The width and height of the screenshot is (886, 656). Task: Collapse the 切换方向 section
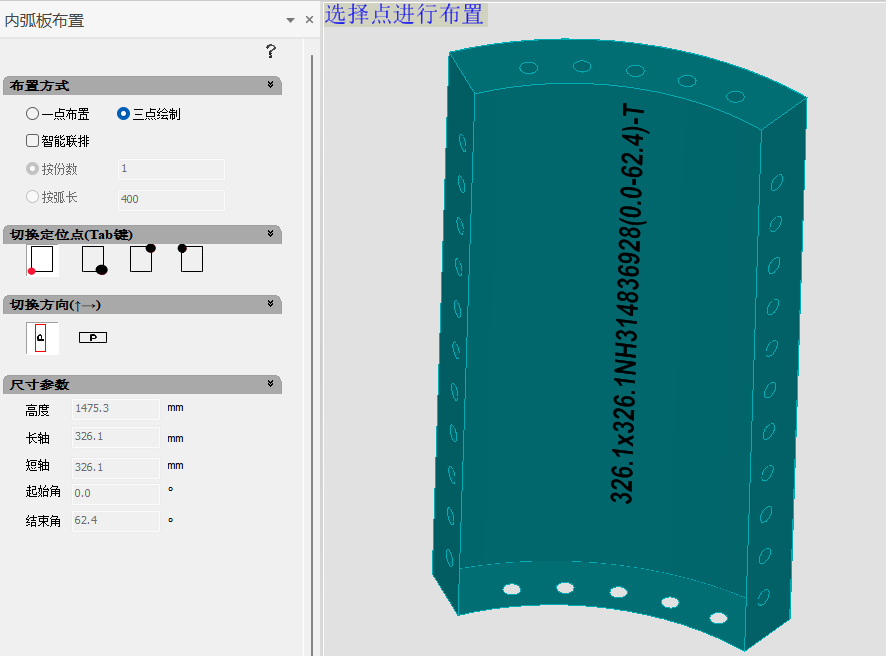(x=270, y=304)
